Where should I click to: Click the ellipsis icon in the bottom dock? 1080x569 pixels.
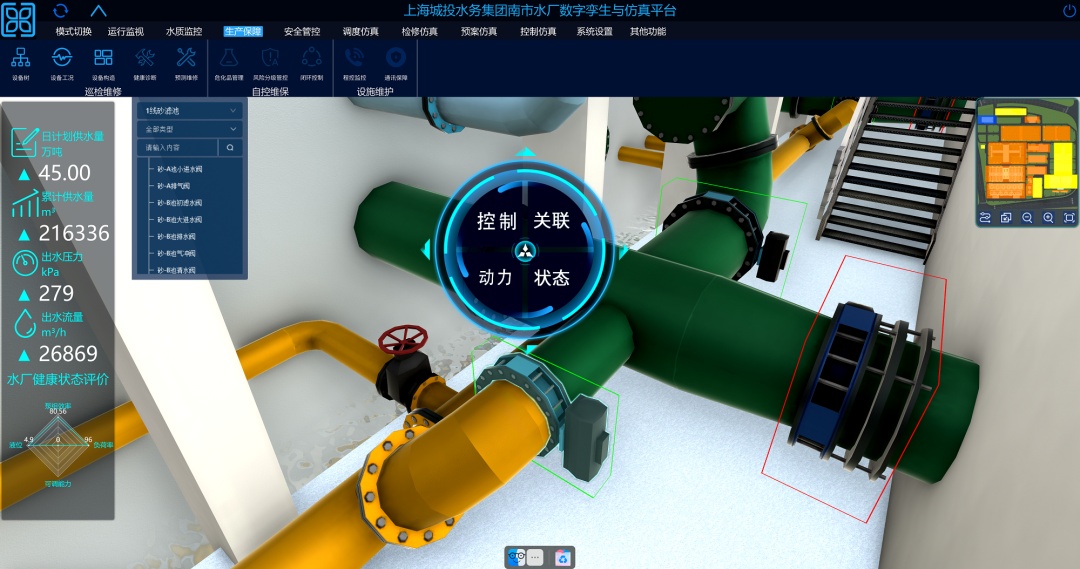tap(535, 557)
